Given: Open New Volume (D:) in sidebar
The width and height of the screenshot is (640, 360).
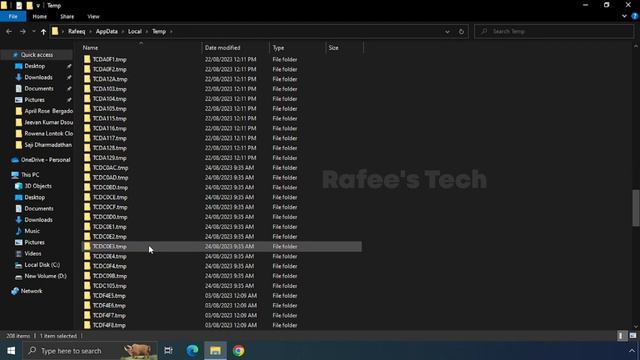Looking at the screenshot, I should [x=45, y=276].
